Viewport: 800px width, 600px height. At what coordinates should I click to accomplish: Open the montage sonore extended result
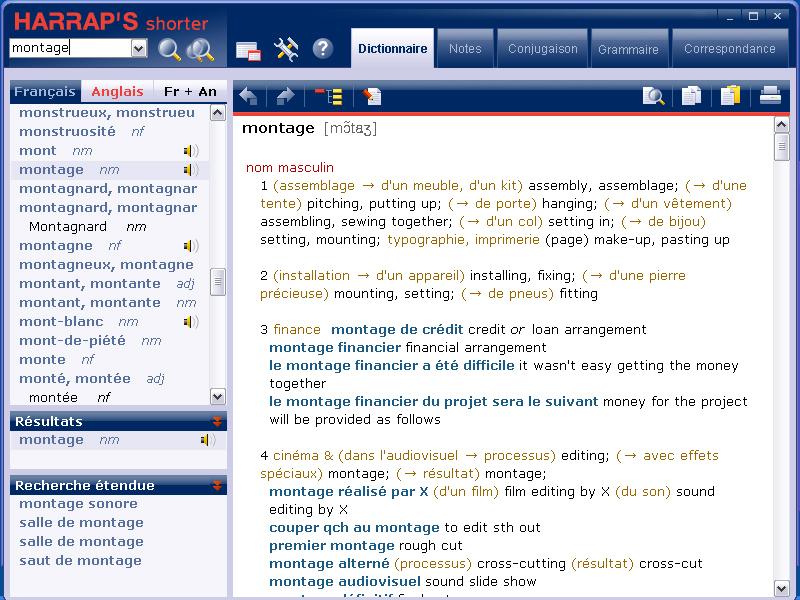pyautogui.click(x=78, y=504)
